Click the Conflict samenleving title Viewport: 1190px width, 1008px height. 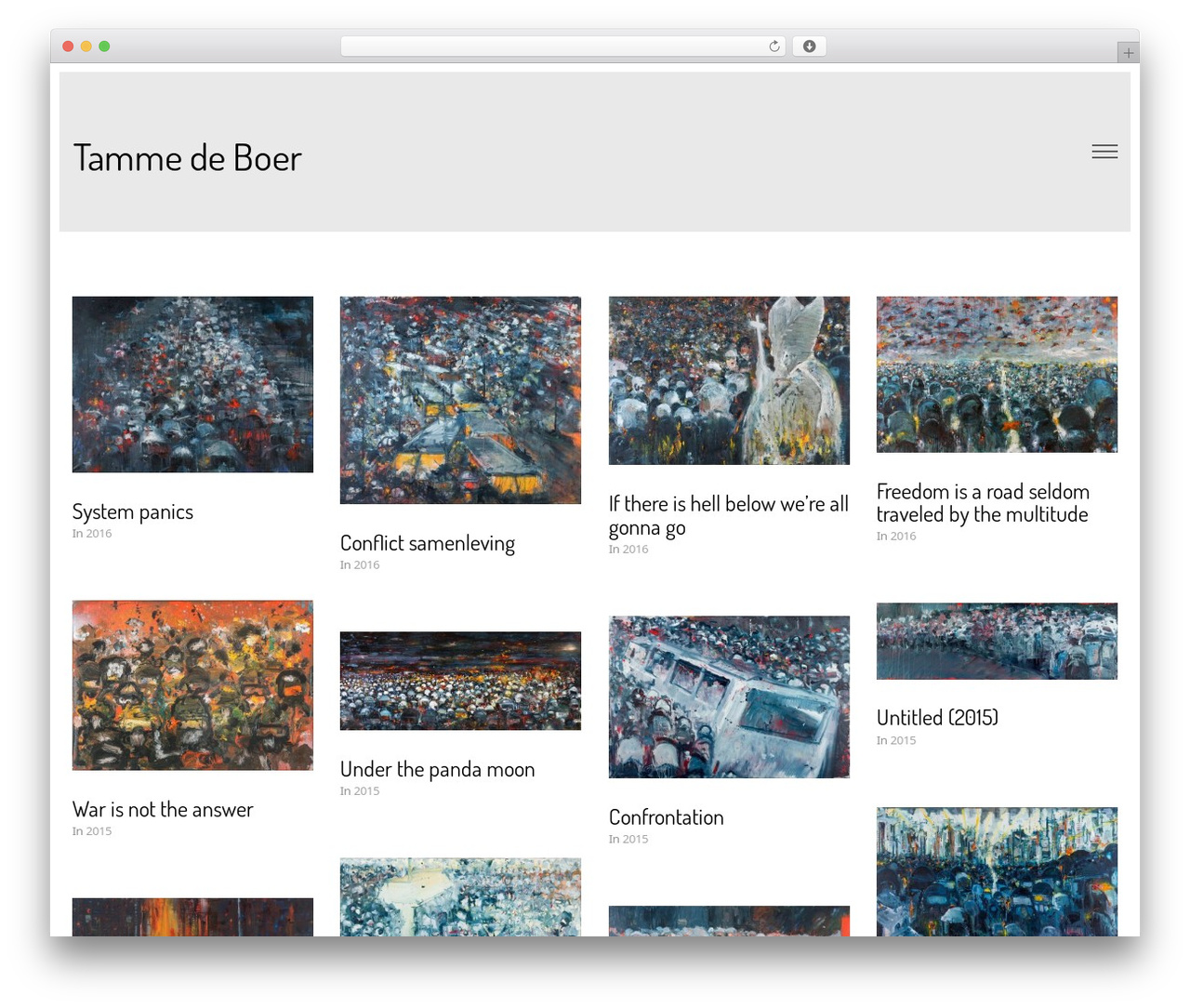click(x=428, y=543)
